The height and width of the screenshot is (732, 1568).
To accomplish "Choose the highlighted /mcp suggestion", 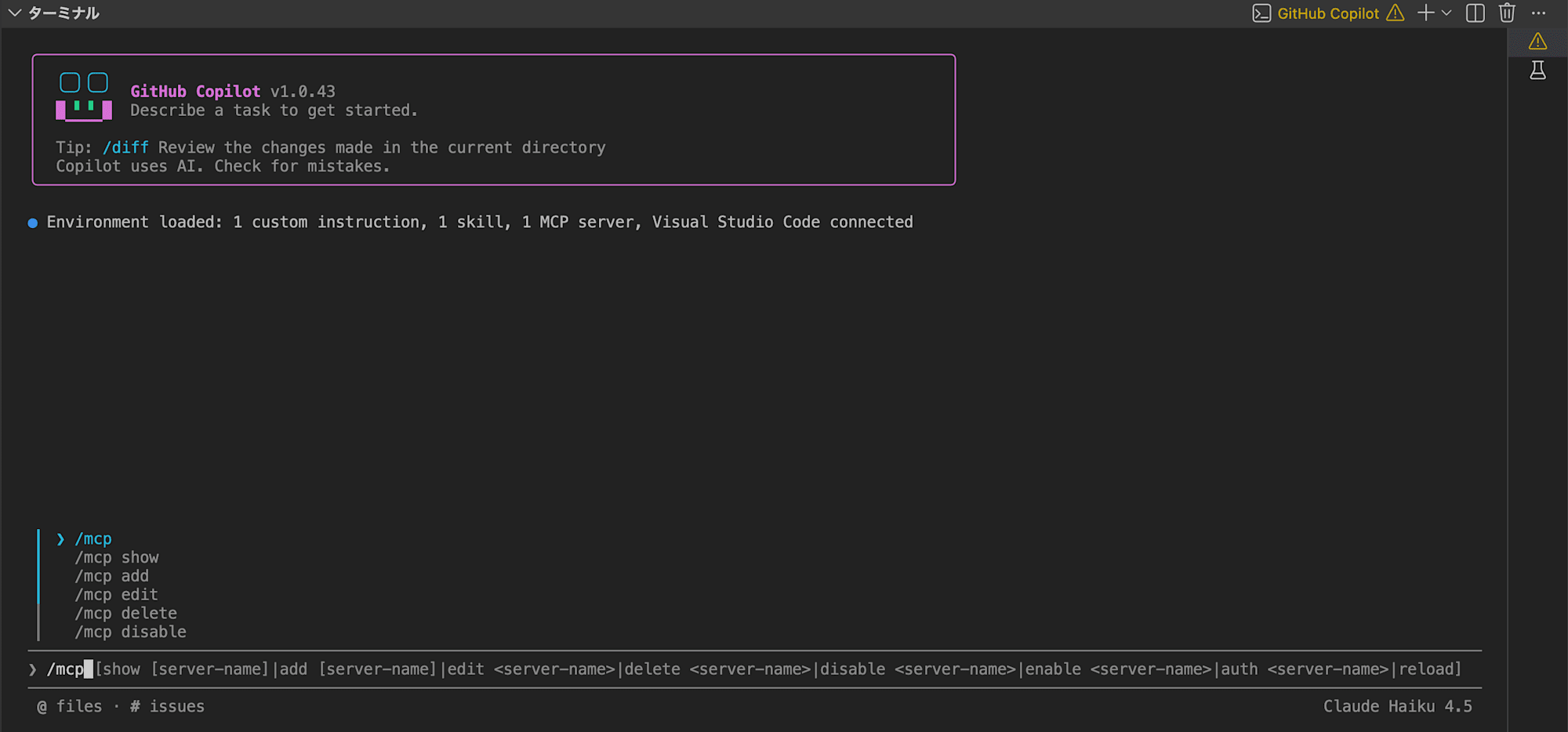I will (93, 538).
